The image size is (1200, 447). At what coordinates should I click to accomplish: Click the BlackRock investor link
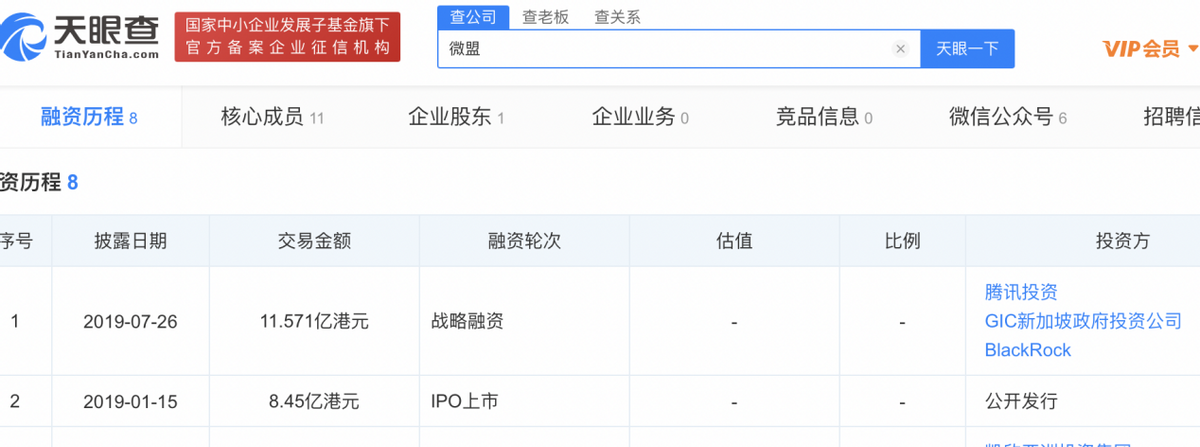point(1028,350)
